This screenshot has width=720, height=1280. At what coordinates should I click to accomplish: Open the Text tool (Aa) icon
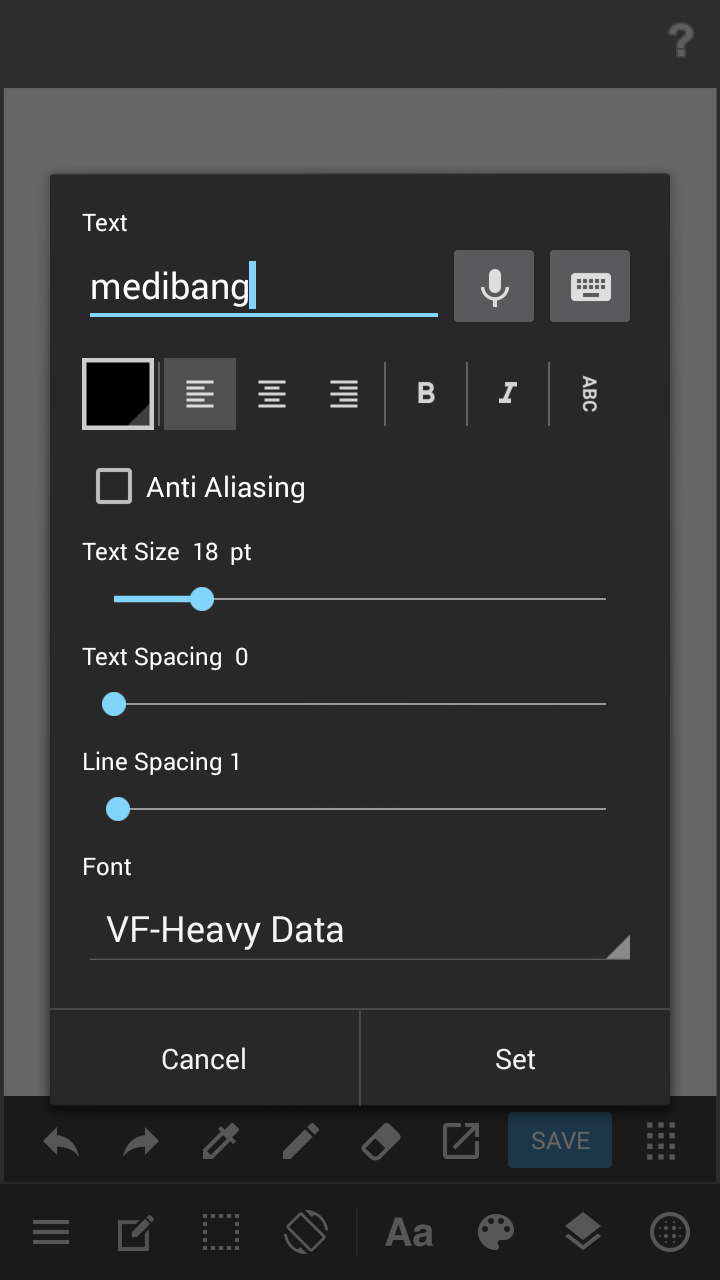(x=409, y=1232)
